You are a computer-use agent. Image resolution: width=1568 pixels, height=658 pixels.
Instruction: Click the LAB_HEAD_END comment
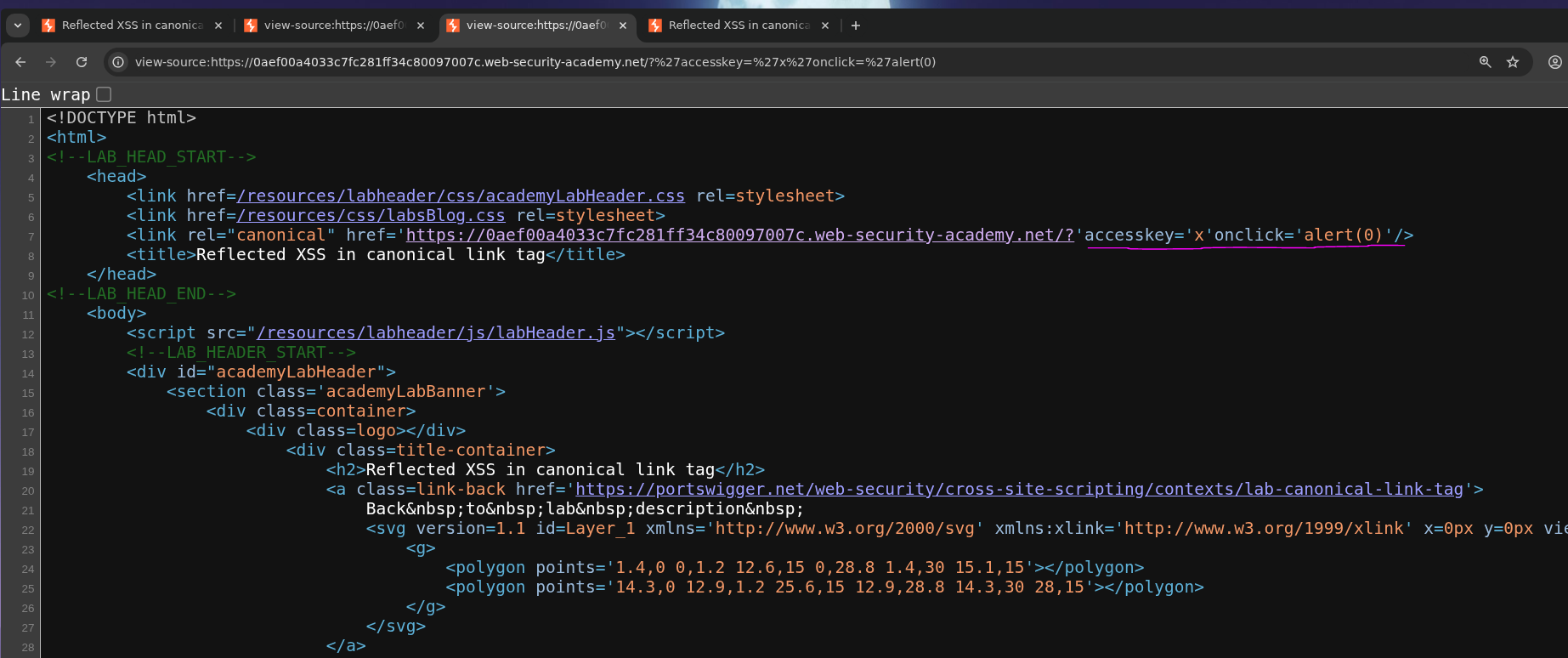tap(141, 294)
